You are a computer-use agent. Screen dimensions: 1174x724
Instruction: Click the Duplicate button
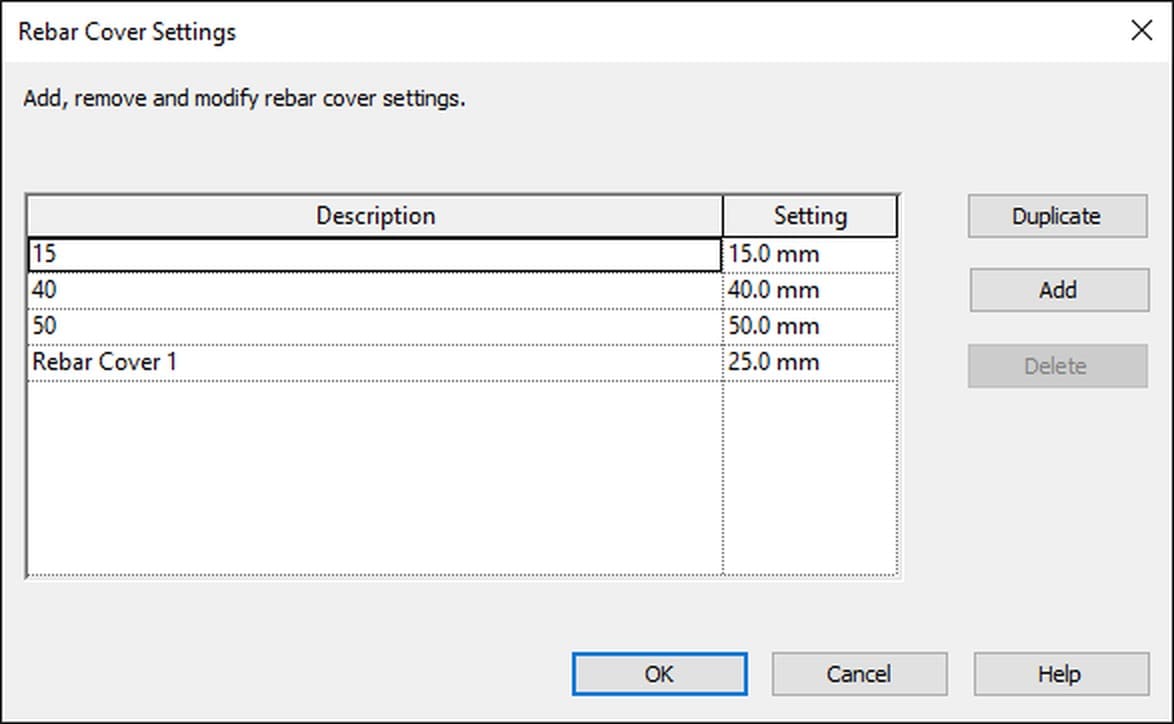[1057, 216]
